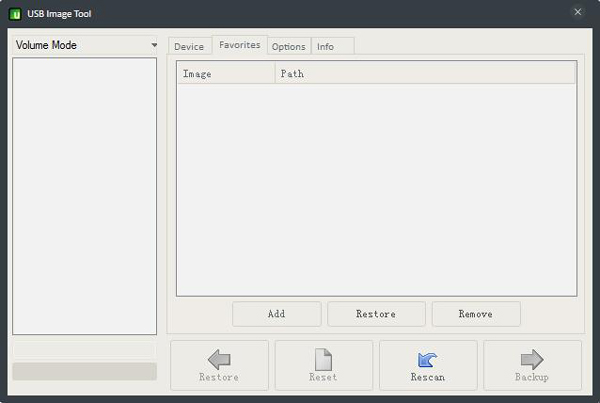Click the USB Image Tool app icon

pyautogui.click(x=15, y=14)
